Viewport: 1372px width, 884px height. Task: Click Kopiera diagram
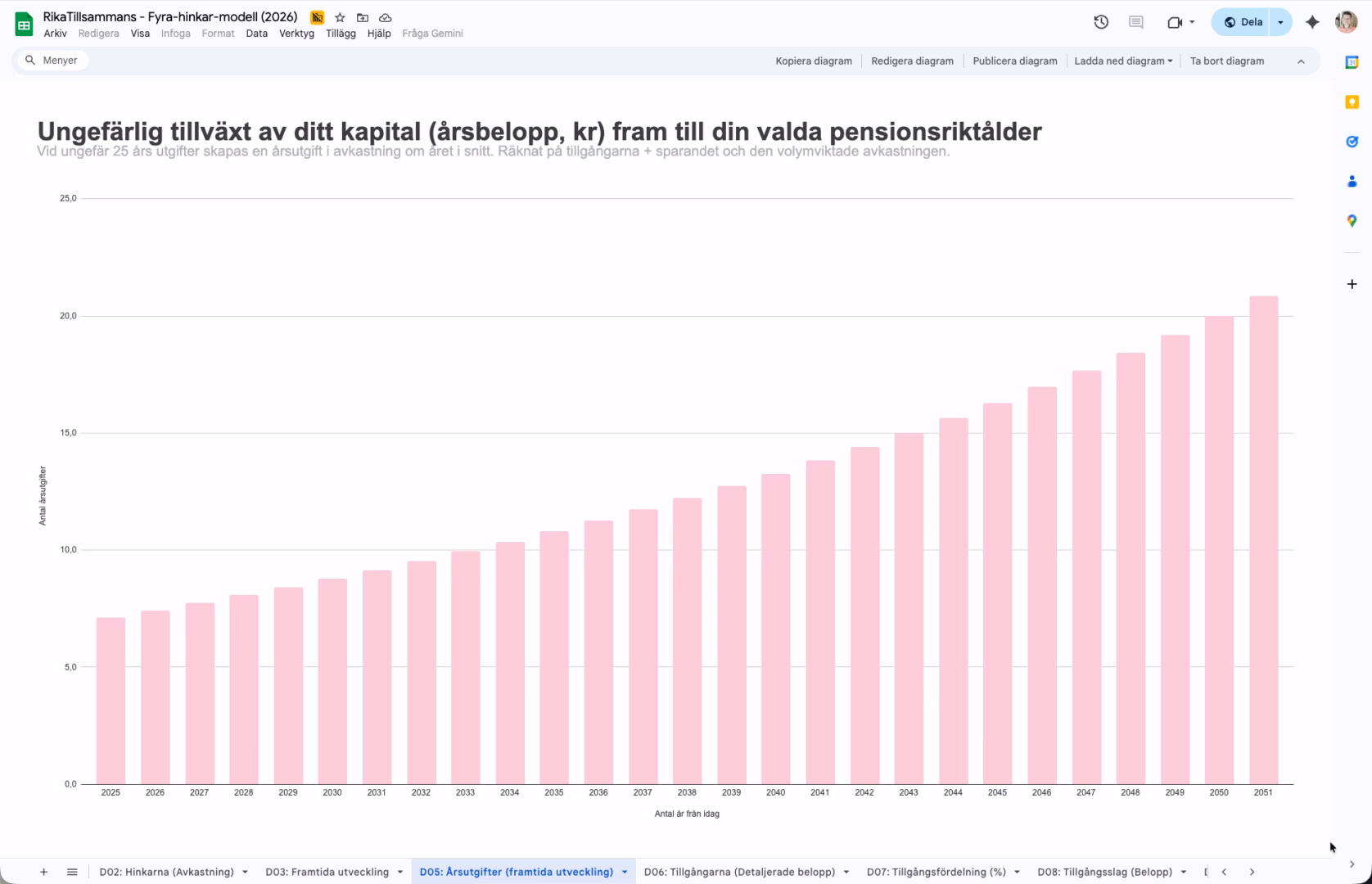pos(814,61)
